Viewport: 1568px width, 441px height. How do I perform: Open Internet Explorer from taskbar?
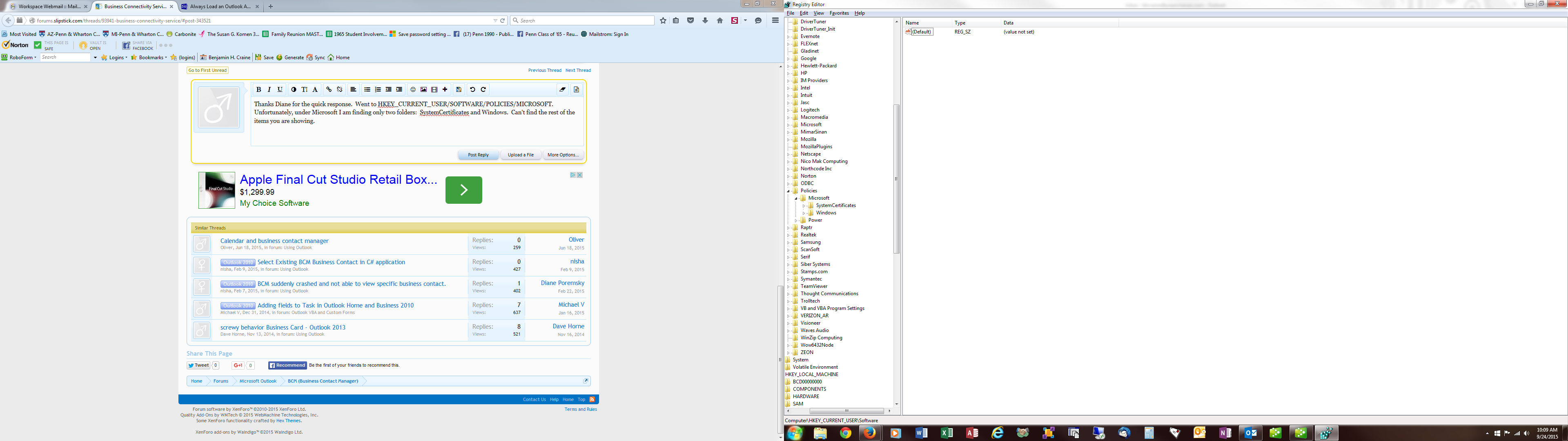click(997, 433)
